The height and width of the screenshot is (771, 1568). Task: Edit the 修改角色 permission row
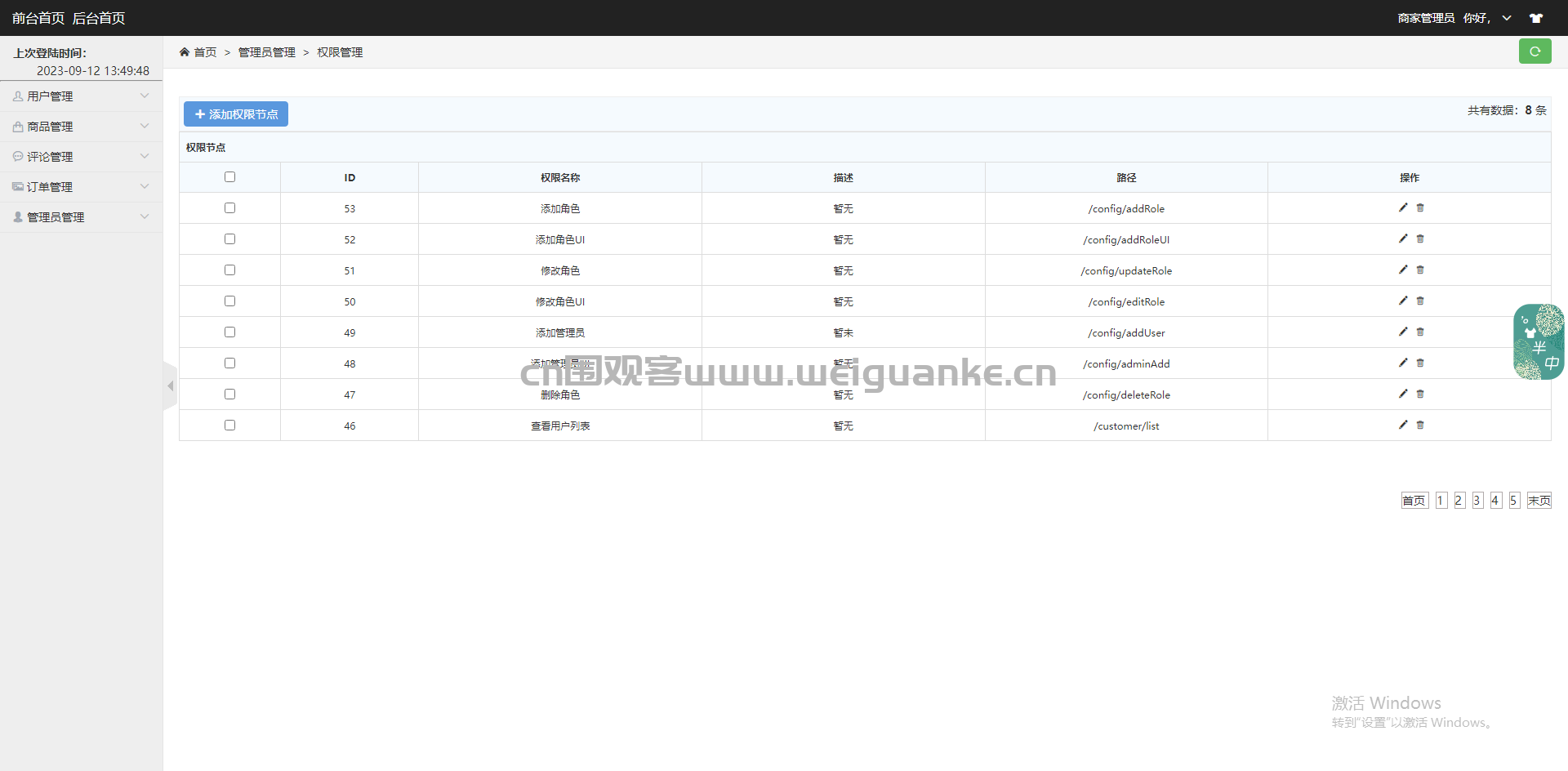(x=1403, y=270)
